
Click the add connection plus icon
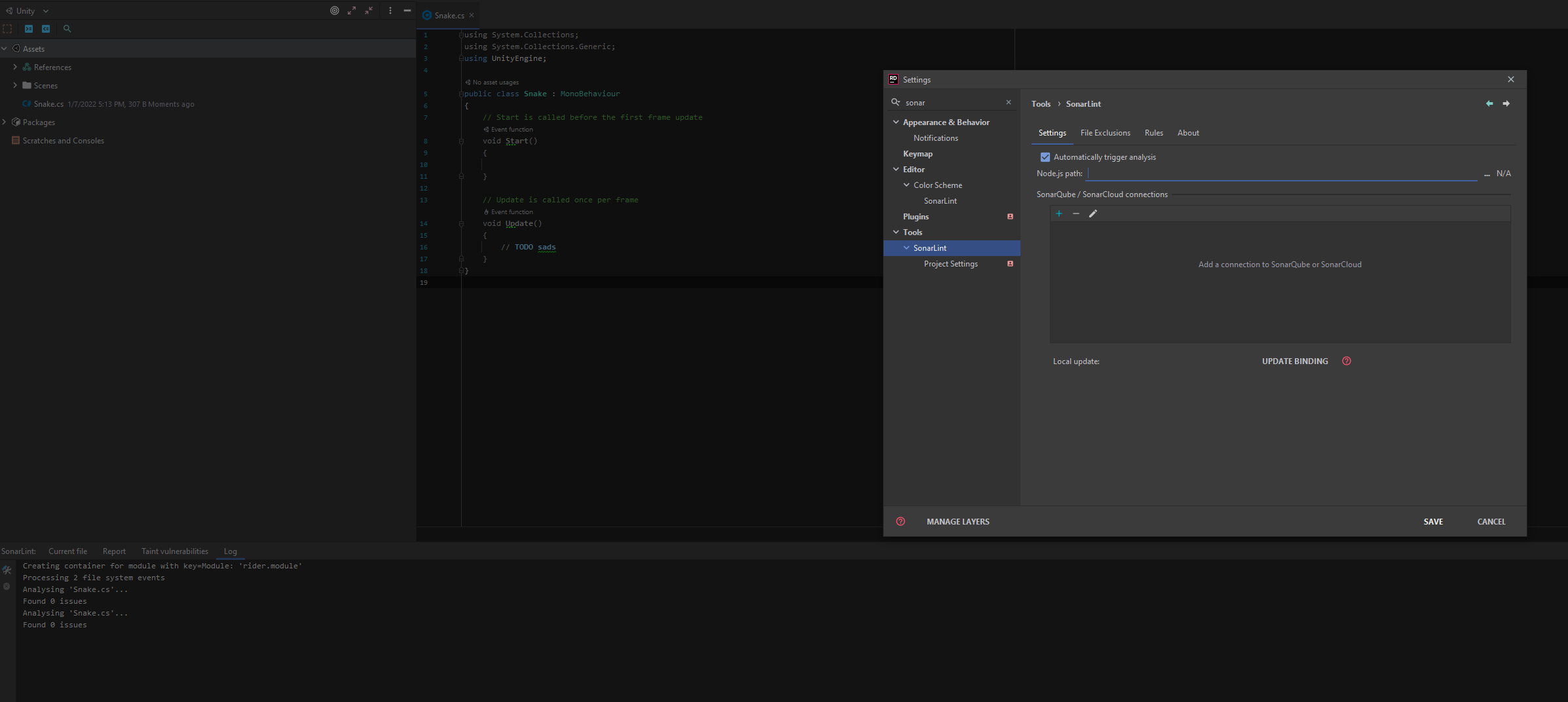tap(1059, 213)
